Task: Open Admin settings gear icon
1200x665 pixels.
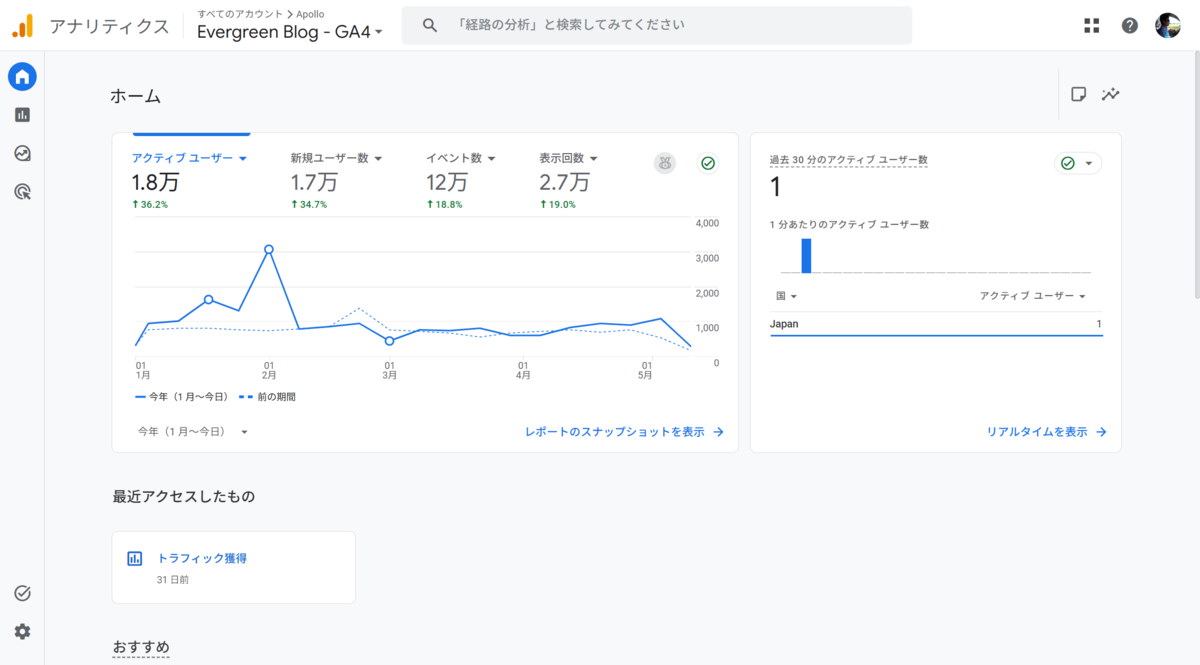Action: tap(22, 631)
